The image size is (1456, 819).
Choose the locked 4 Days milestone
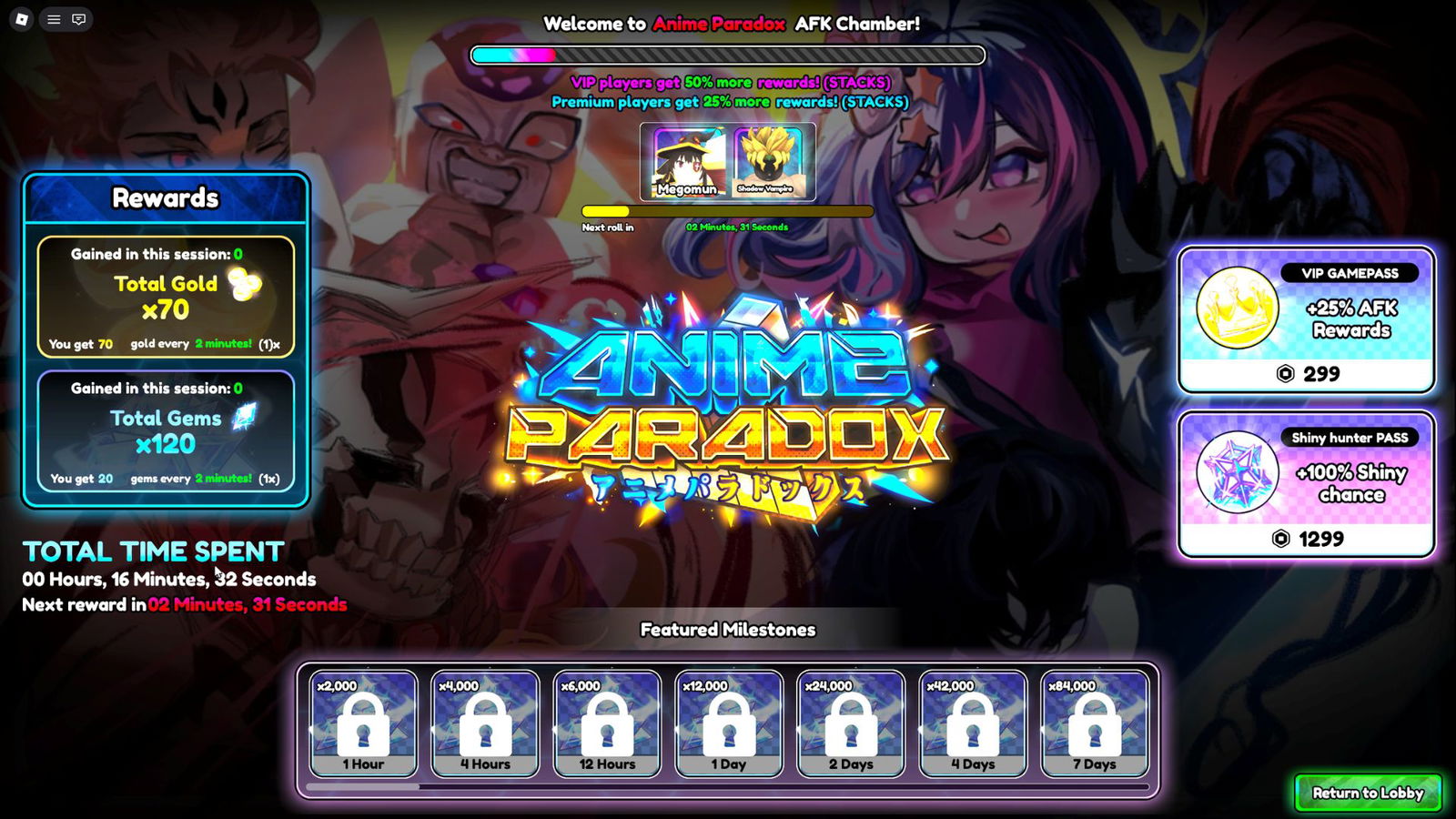[973, 723]
